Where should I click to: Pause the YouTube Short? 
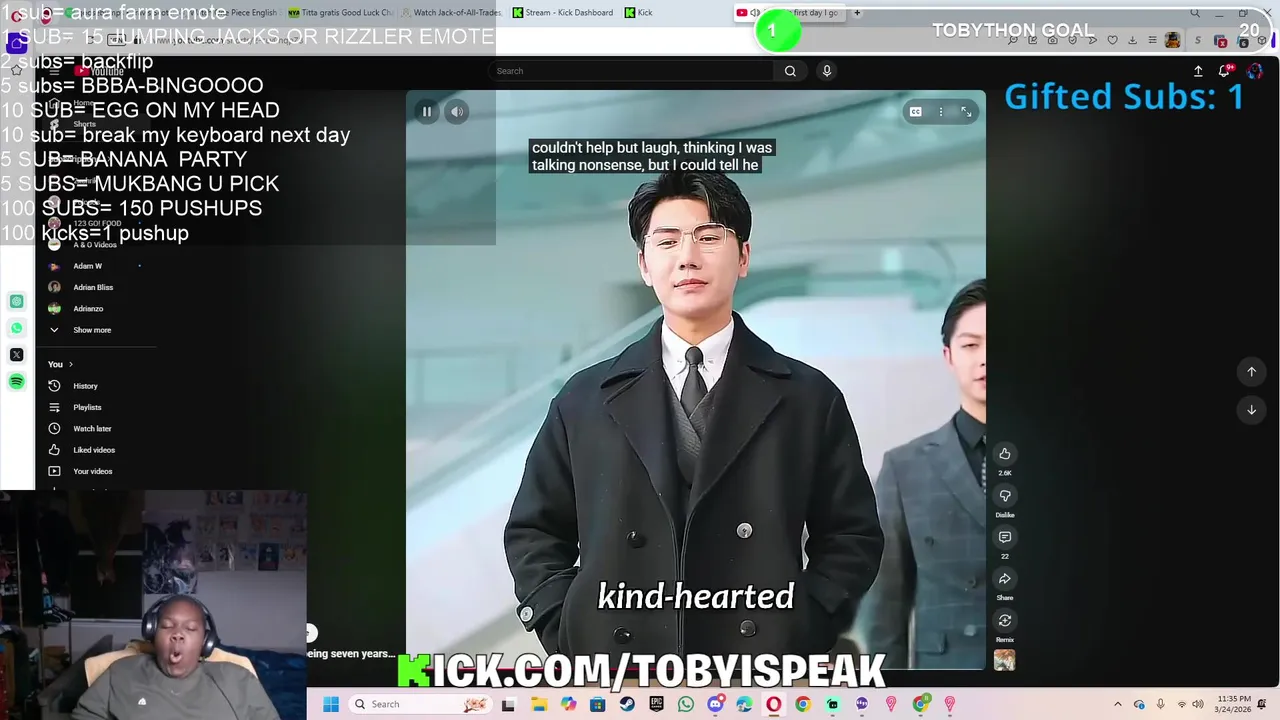427,112
